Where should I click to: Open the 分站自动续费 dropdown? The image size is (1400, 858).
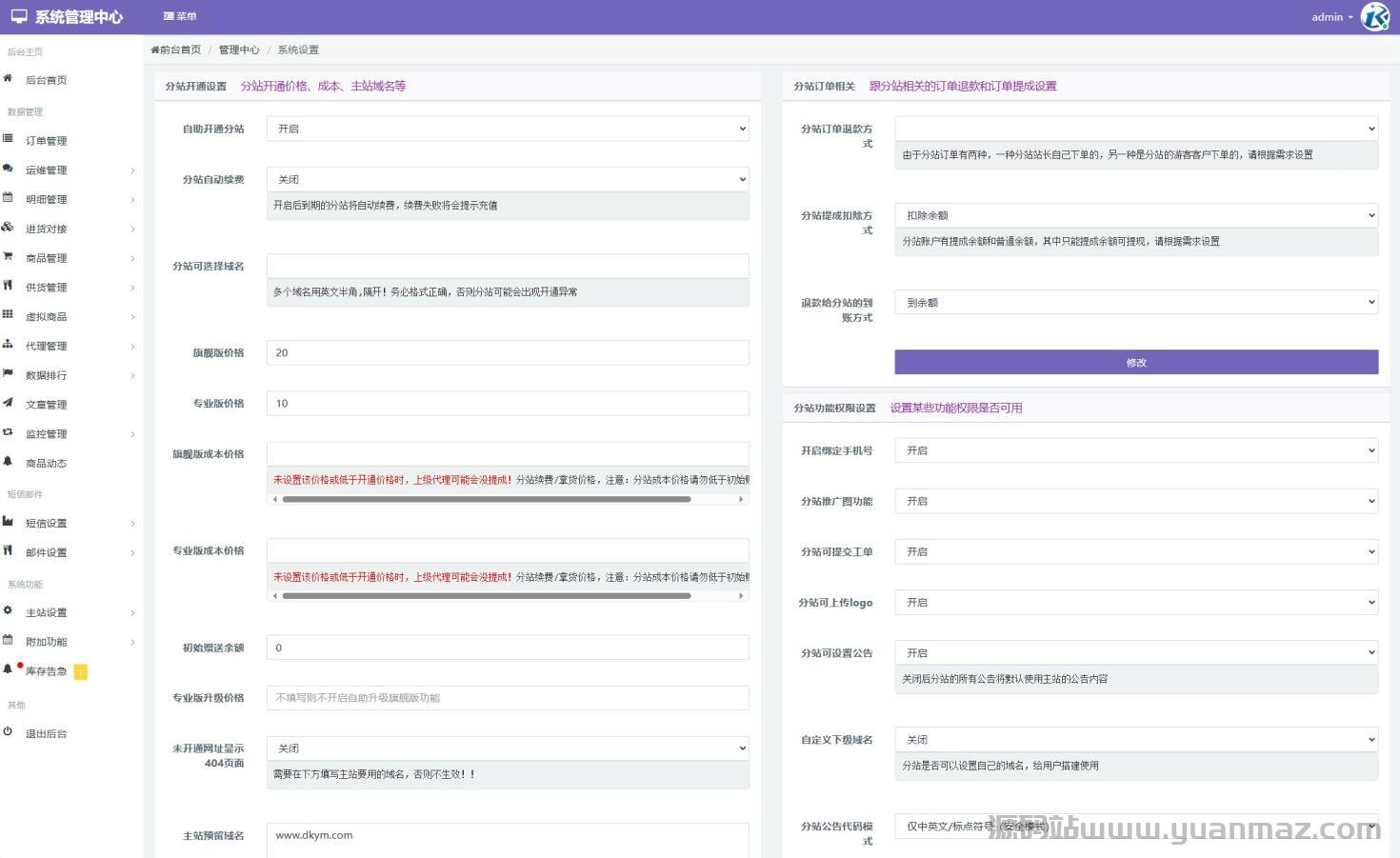(508, 179)
